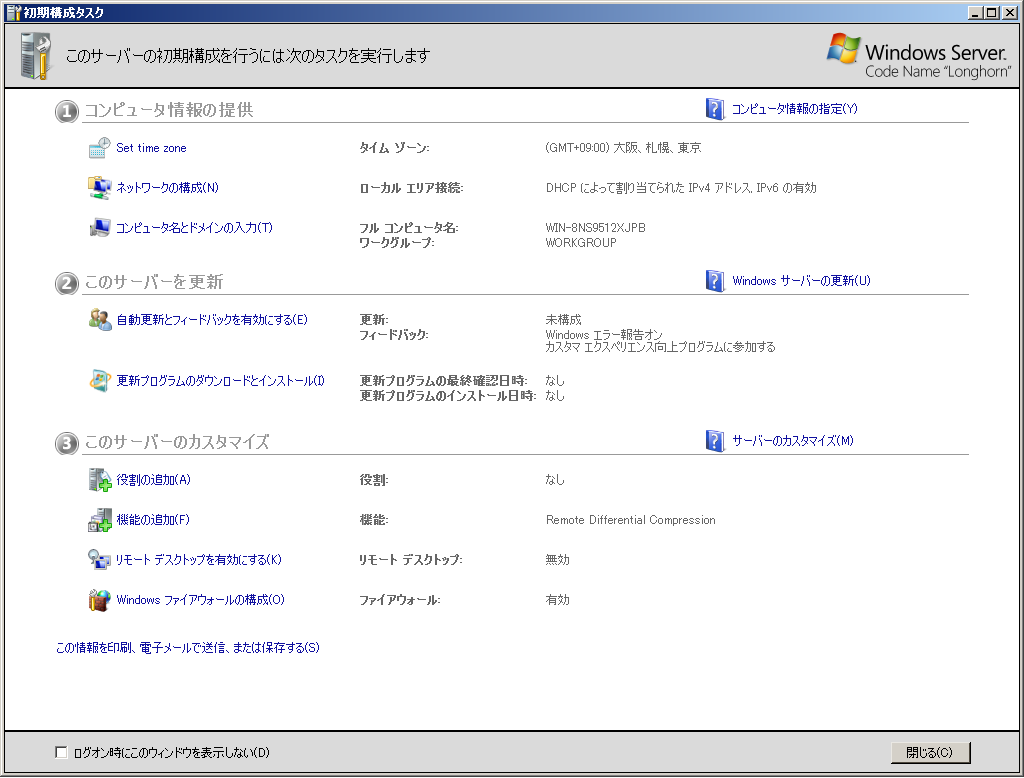This screenshot has height=778, width=1024.
Task: Open コンピュータ情報の指定(Y) help link
Action: point(794,109)
